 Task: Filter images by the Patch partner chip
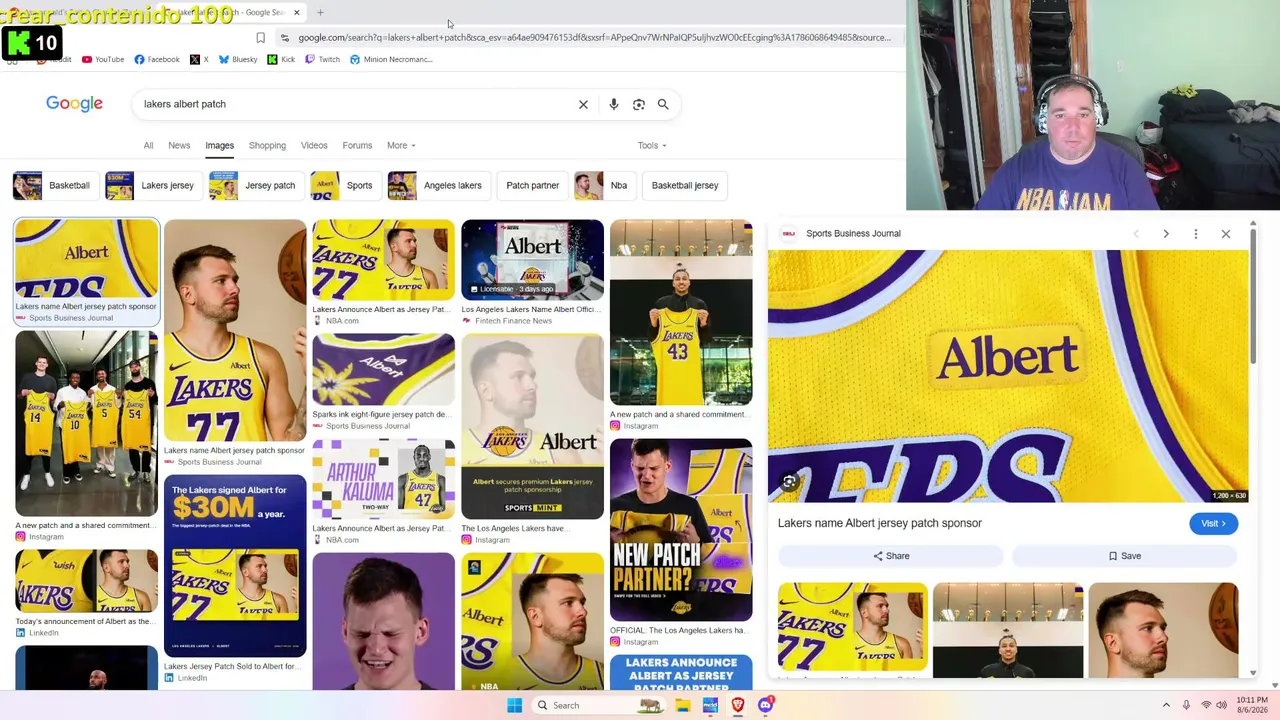point(533,185)
